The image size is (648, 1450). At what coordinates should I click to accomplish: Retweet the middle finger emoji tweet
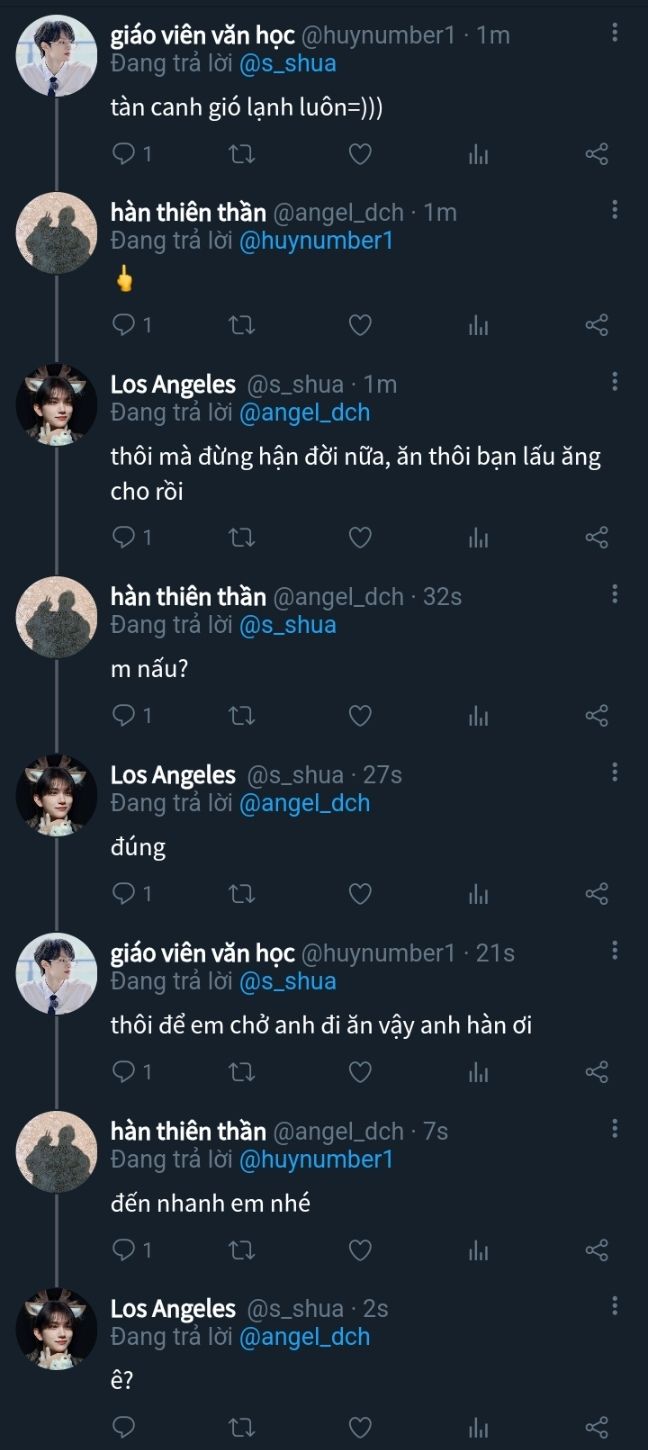pos(242,325)
